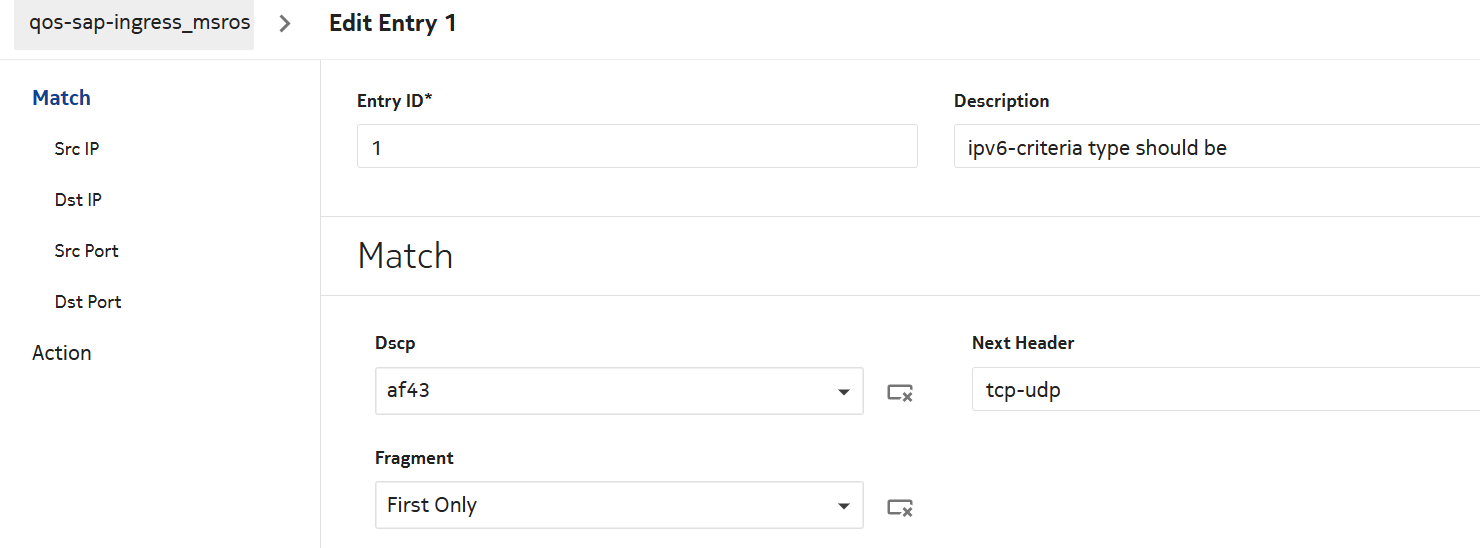1480x548 pixels.
Task: Click the Dscp field label
Action: coord(395,343)
